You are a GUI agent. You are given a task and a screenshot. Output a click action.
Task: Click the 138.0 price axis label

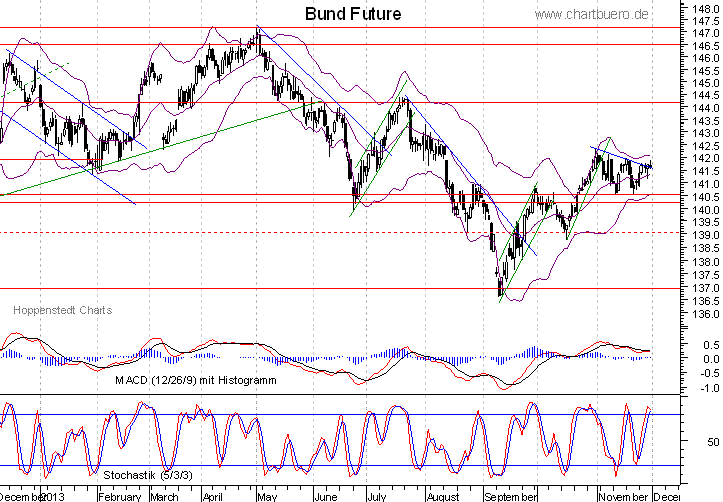tap(705, 262)
